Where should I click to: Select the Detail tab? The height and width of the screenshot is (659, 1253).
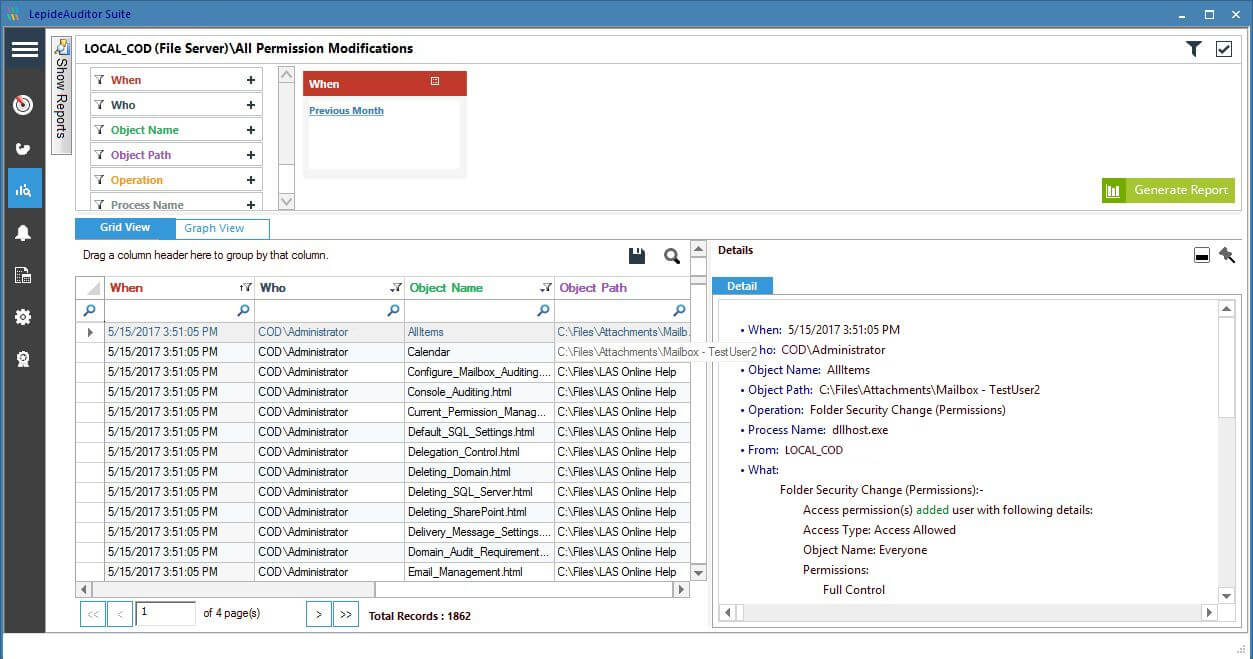pyautogui.click(x=742, y=286)
